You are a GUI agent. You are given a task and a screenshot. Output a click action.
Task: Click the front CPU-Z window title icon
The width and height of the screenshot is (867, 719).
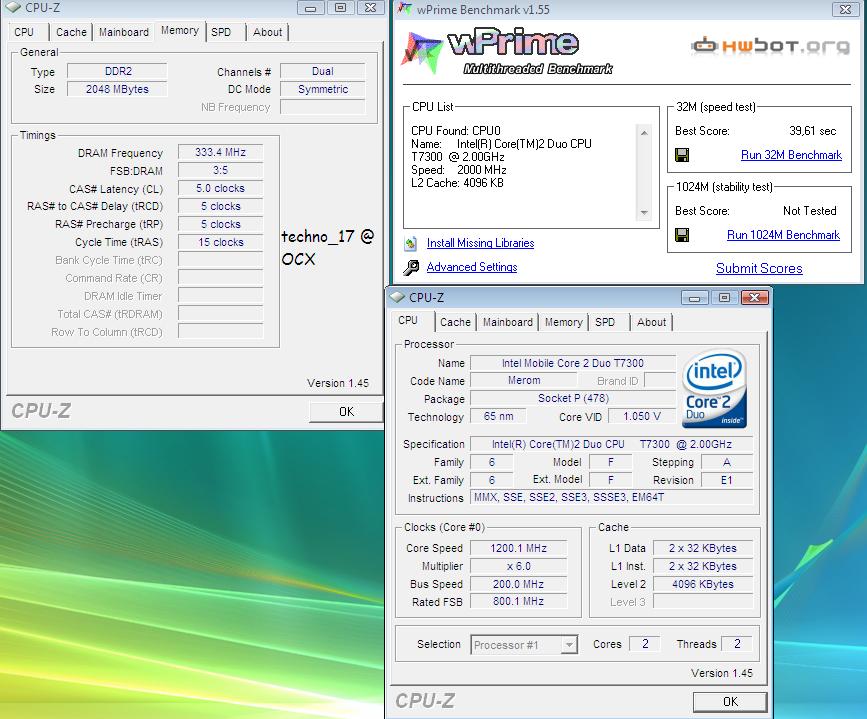[x=397, y=297]
